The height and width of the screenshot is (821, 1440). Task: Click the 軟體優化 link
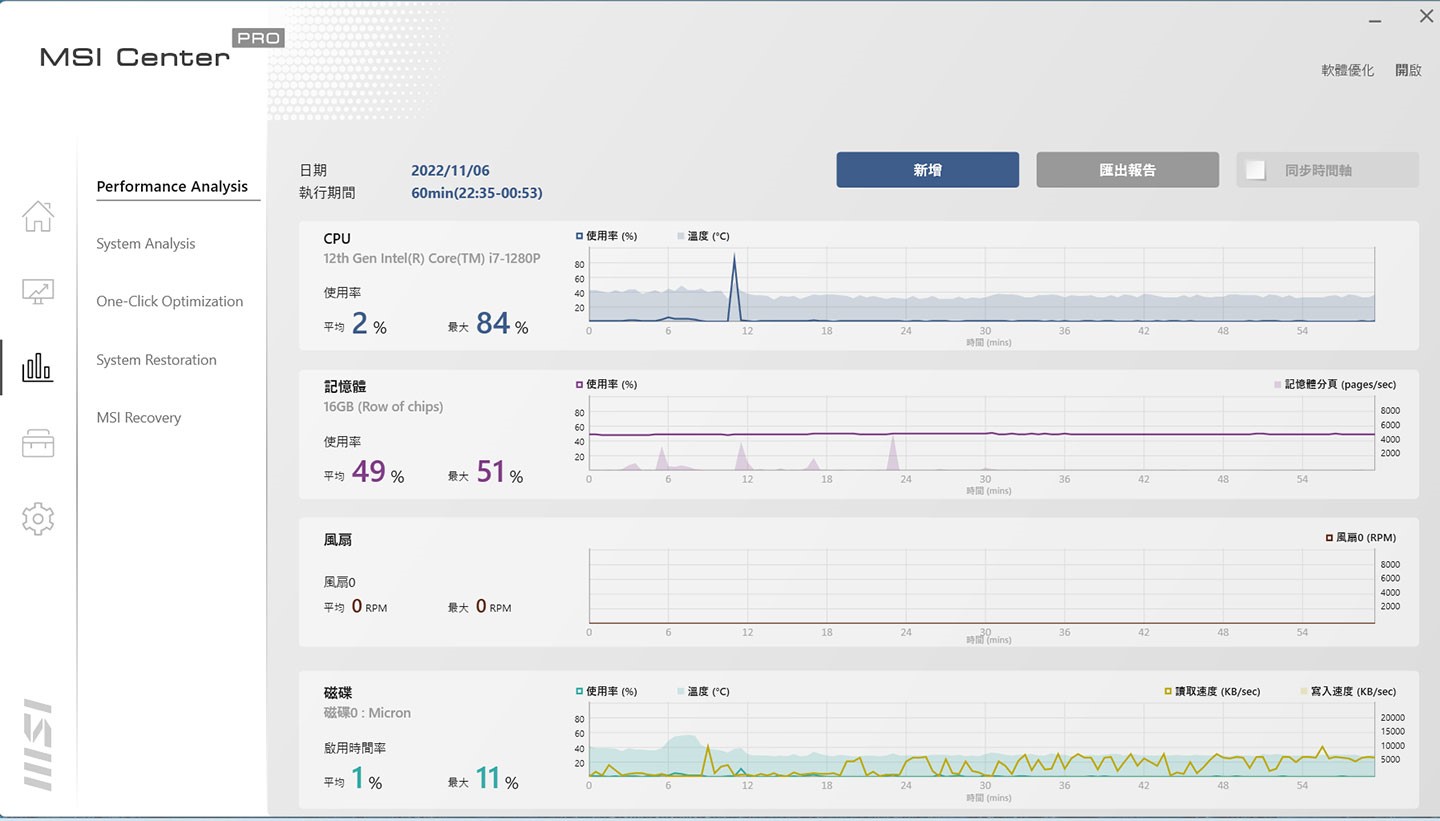(1348, 70)
